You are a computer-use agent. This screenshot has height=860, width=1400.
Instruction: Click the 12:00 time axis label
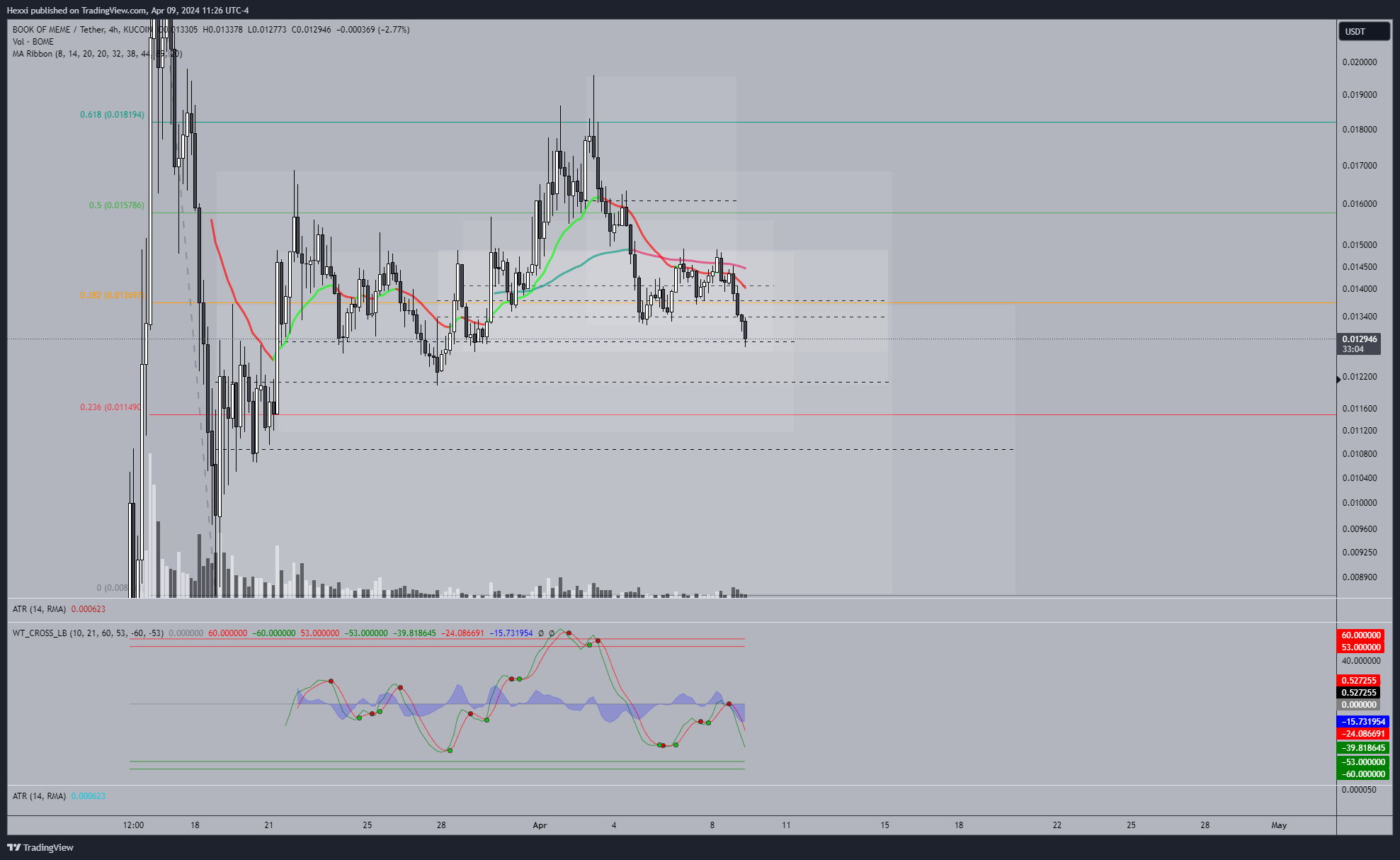pyautogui.click(x=133, y=825)
